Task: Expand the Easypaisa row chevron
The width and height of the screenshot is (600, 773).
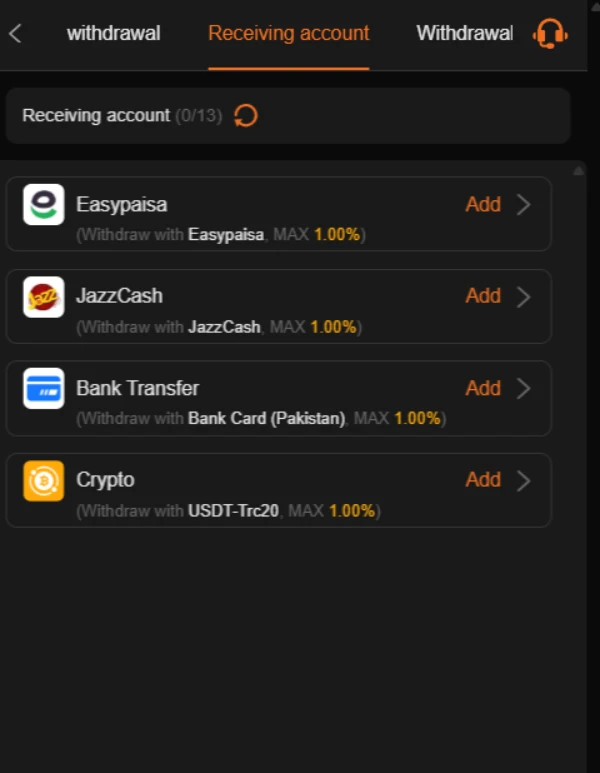Action: [x=524, y=204]
